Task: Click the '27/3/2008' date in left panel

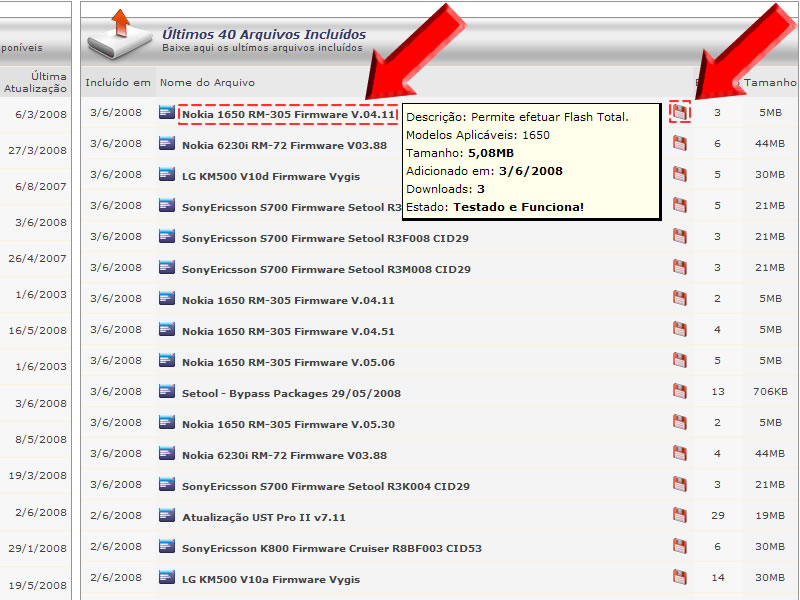Action: (x=37, y=151)
